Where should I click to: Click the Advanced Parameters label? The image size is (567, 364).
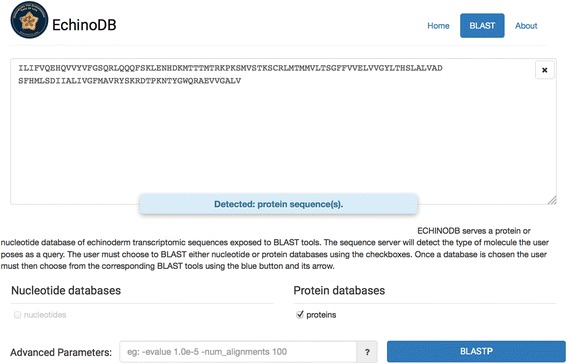click(x=61, y=352)
